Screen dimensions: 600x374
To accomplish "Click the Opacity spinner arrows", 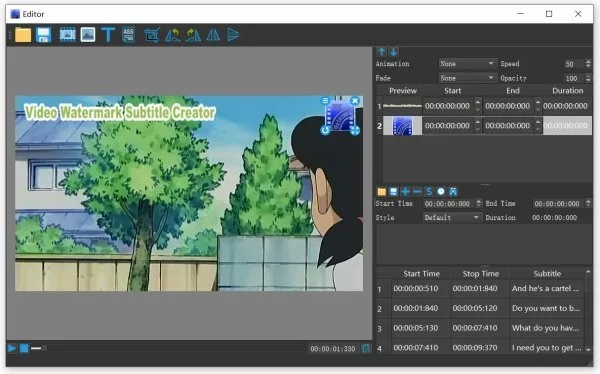I will 588,78.
